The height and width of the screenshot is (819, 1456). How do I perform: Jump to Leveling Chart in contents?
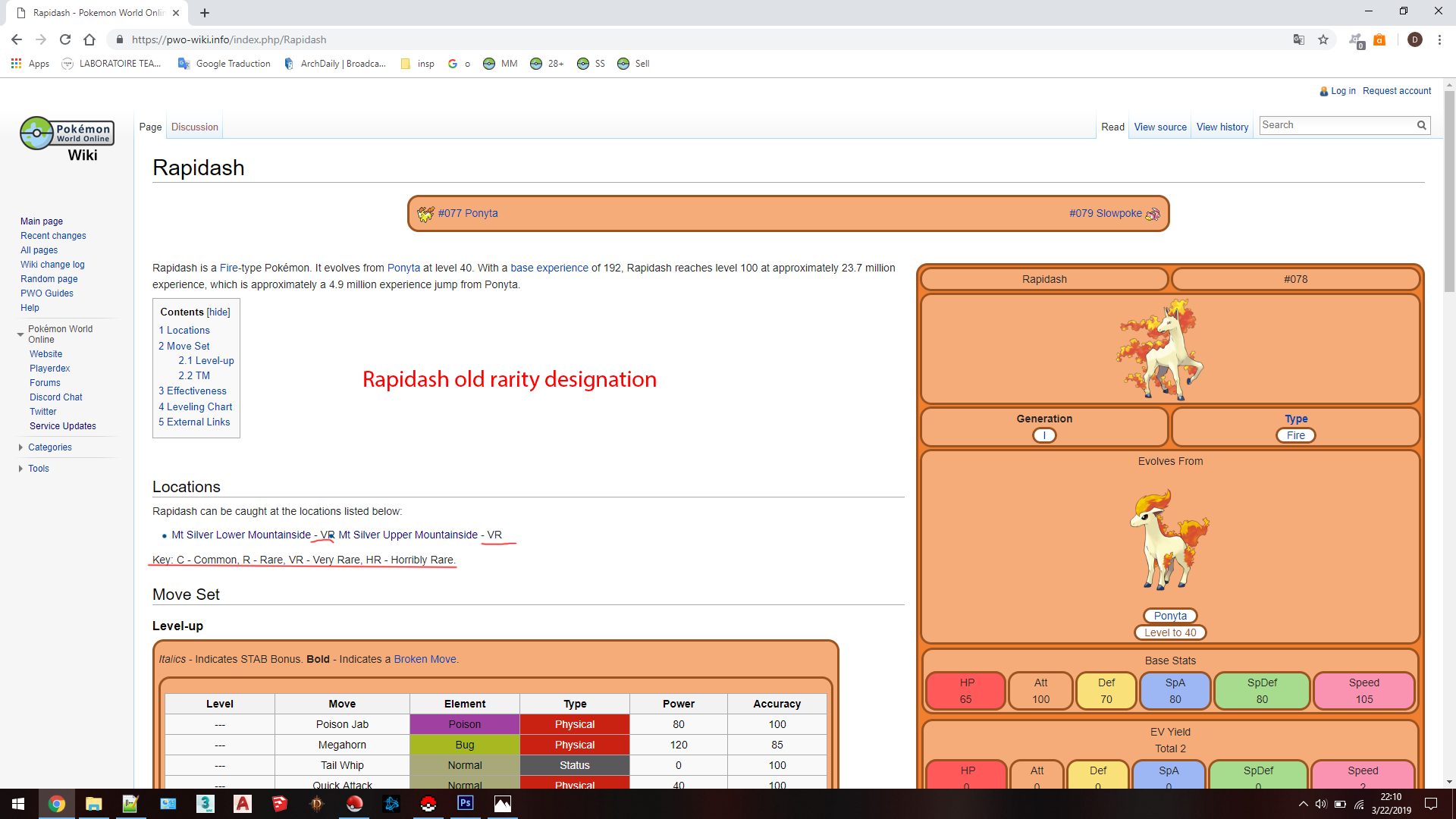[x=195, y=406]
